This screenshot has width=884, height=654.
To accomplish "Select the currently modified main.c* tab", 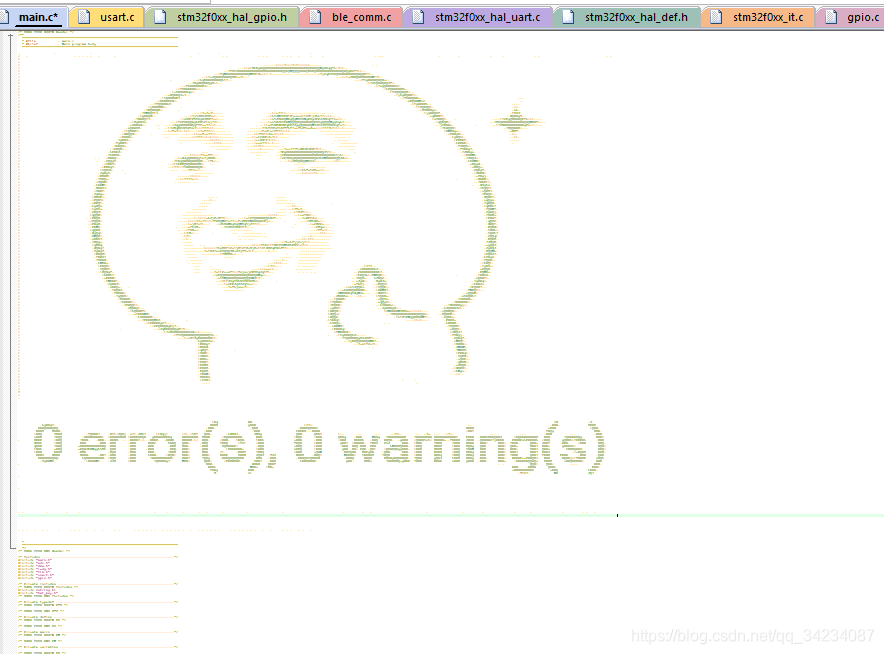I will 36,17.
